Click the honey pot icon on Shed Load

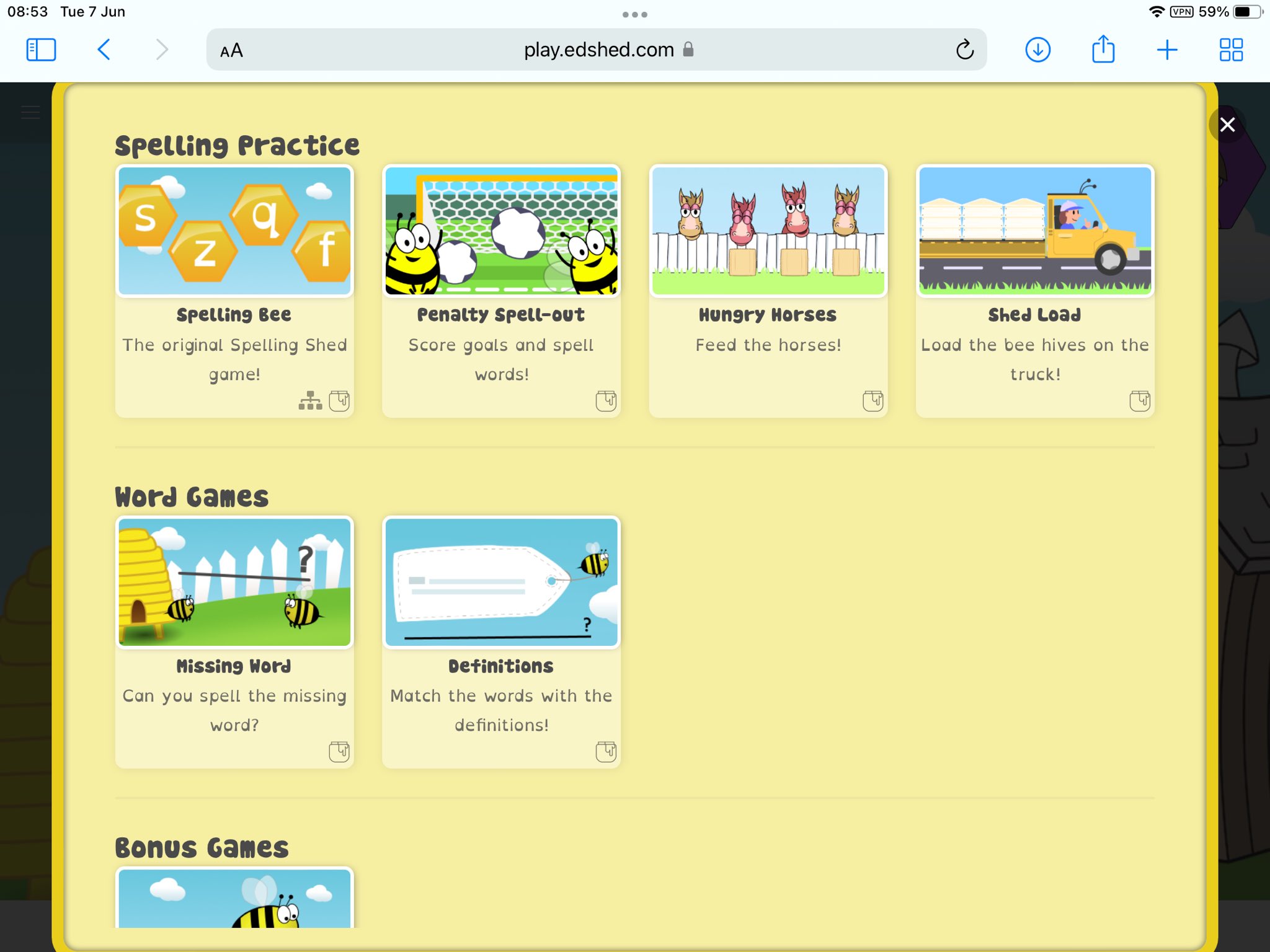click(1140, 401)
